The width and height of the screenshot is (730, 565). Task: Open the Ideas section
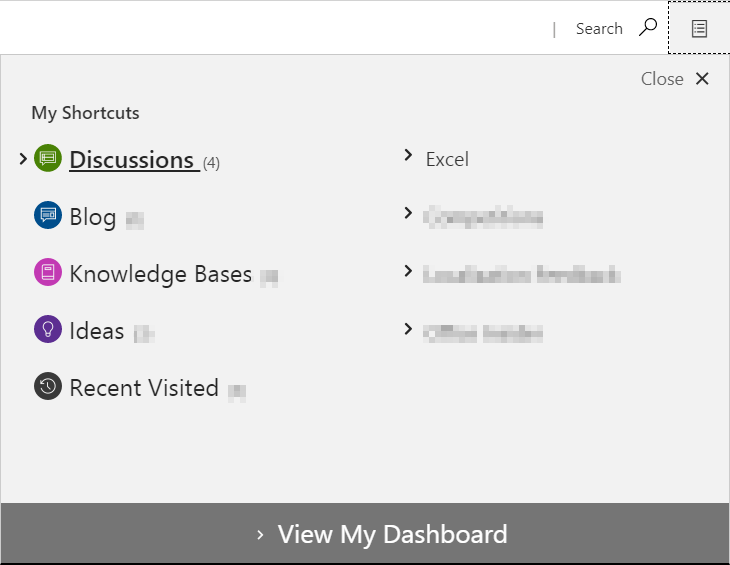[x=97, y=331]
